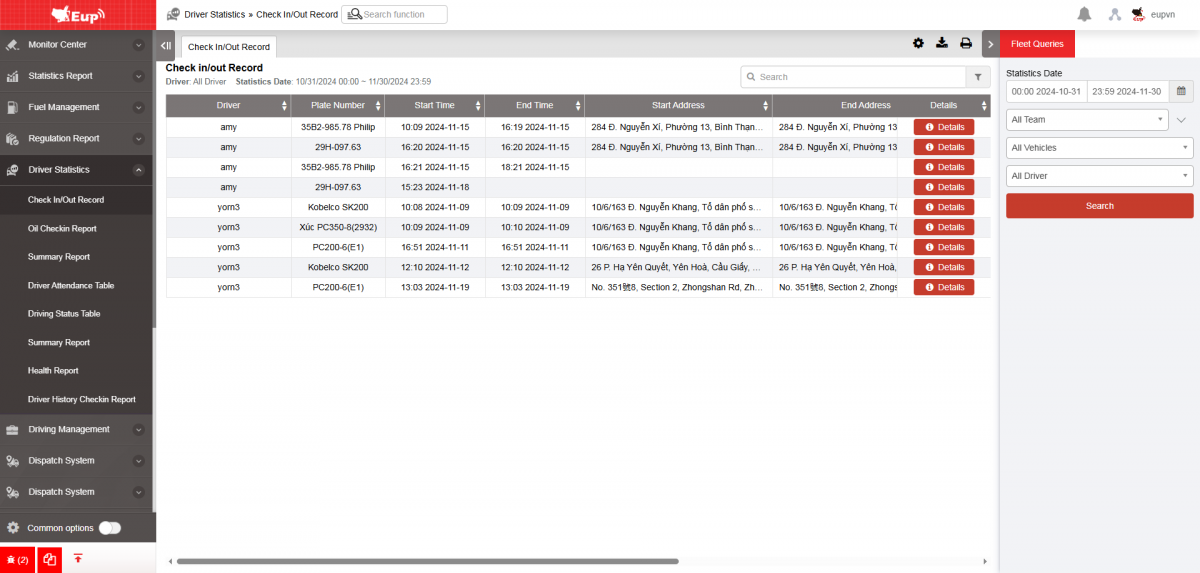This screenshot has width=1200, height=573.
Task: Click the scroll-to-top arrow icon
Action: [78, 558]
